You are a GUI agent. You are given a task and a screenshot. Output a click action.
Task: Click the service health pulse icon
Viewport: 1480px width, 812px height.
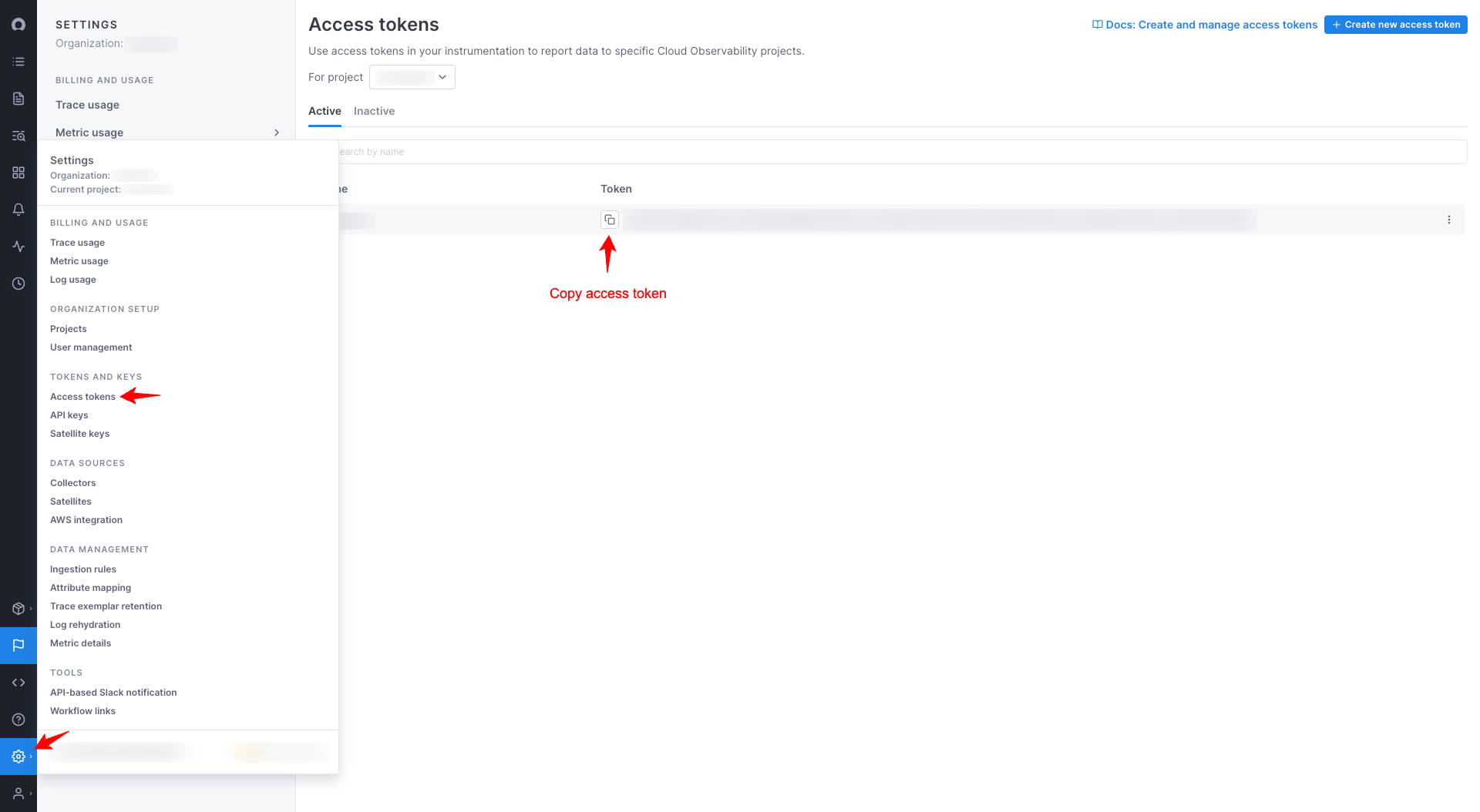coord(18,247)
